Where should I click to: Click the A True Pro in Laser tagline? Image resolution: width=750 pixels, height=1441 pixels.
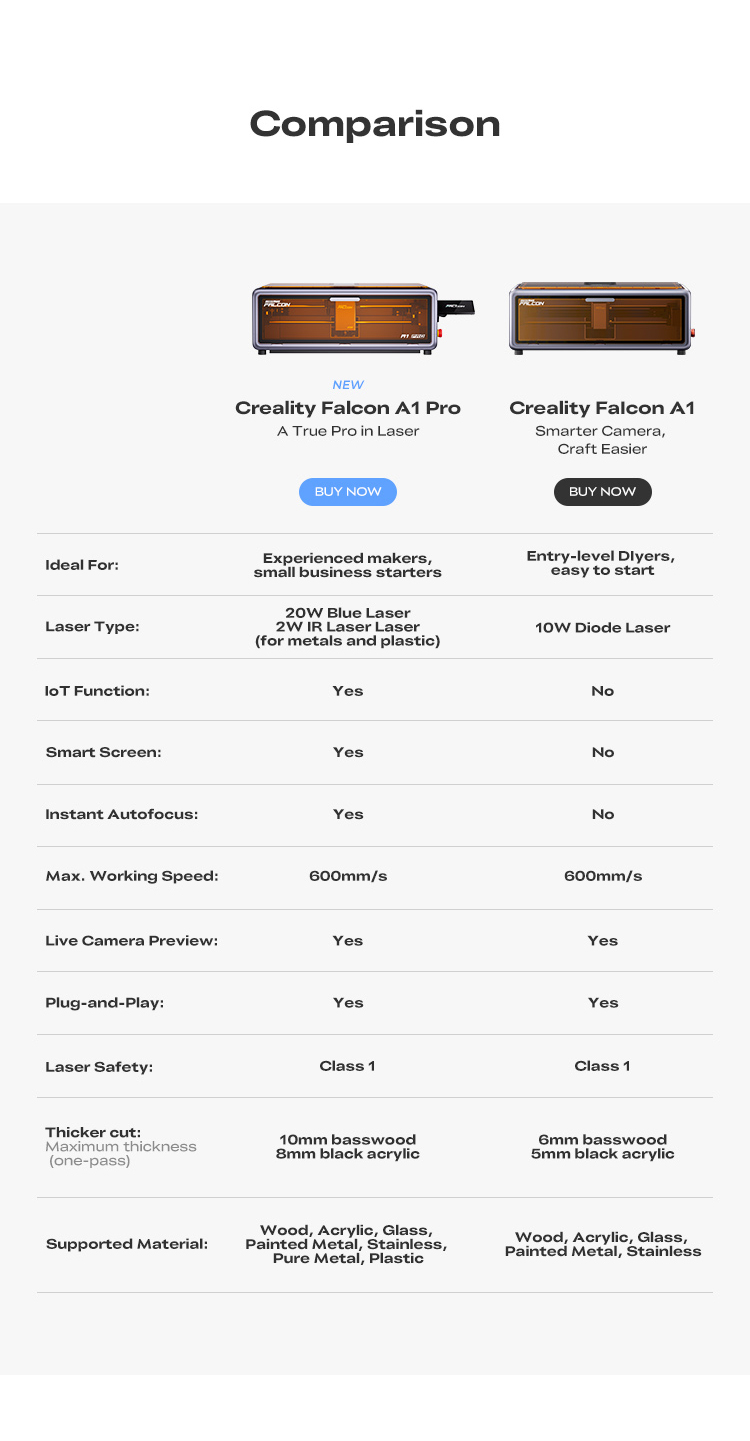point(347,431)
